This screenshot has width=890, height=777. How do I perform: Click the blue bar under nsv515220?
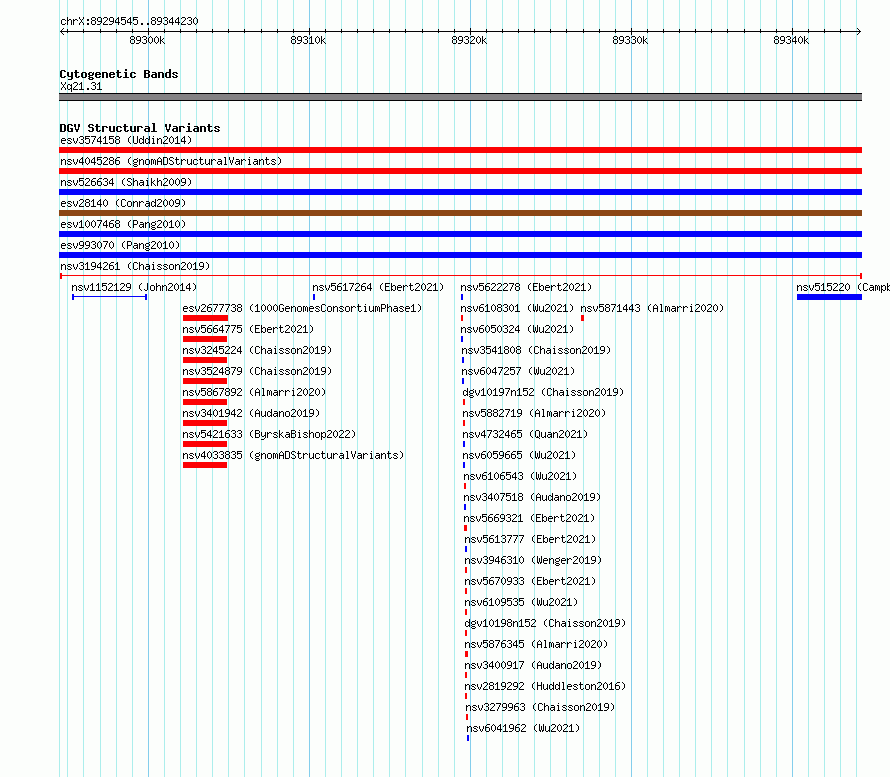(829, 297)
